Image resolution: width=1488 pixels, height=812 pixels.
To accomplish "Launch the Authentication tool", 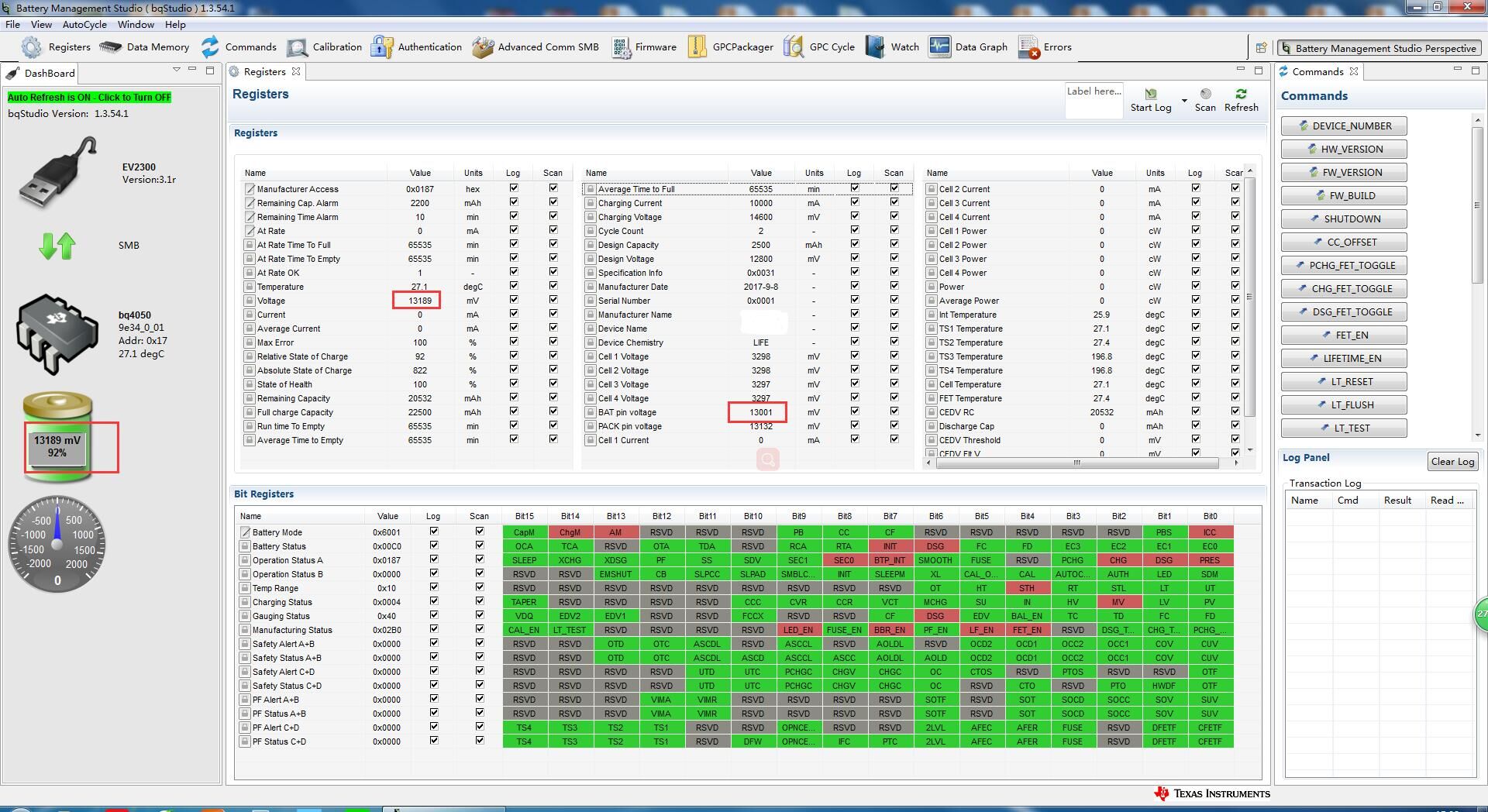I will point(381,46).
